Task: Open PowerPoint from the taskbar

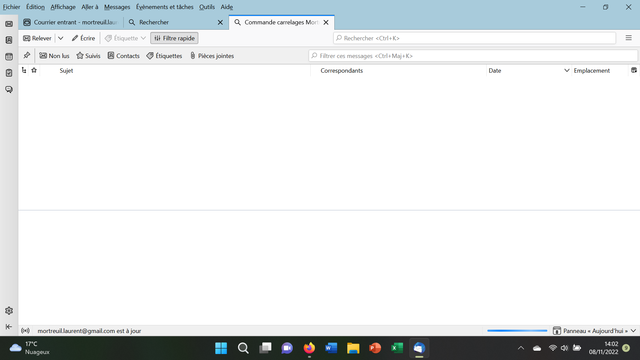Action: [x=375, y=348]
